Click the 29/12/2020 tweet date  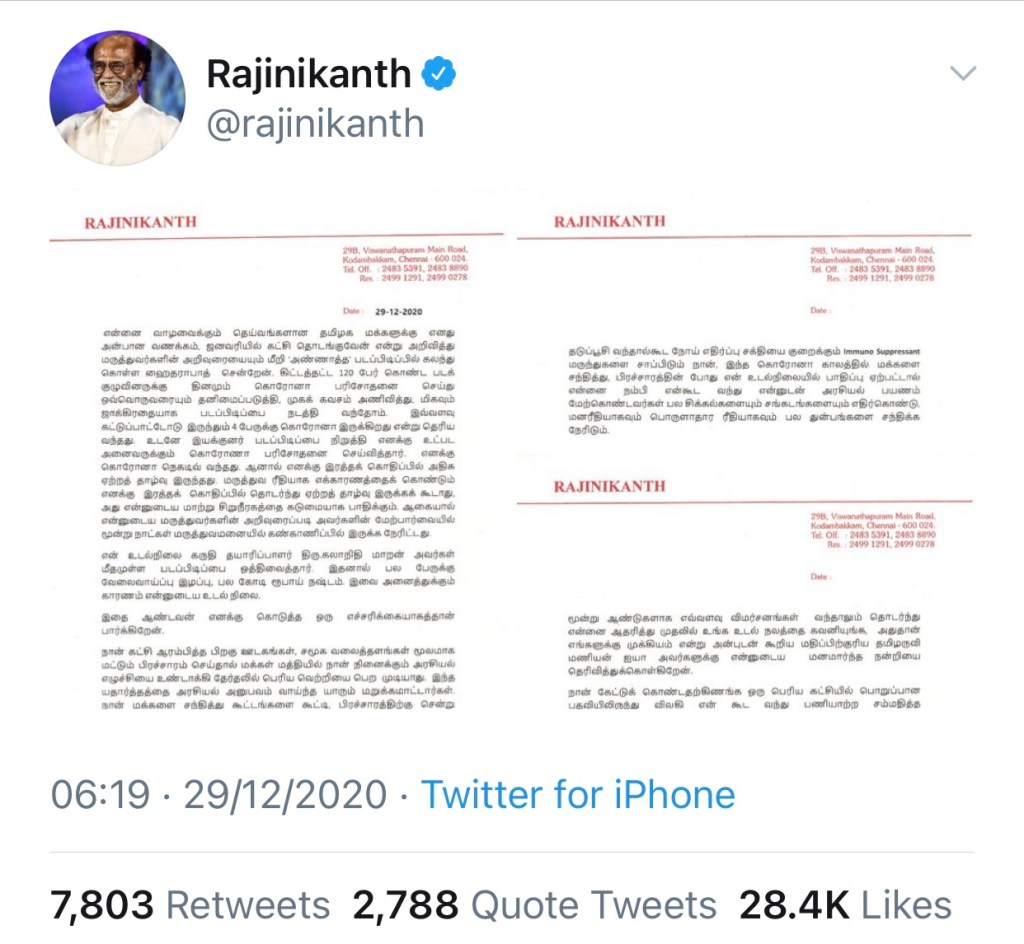click(285, 795)
